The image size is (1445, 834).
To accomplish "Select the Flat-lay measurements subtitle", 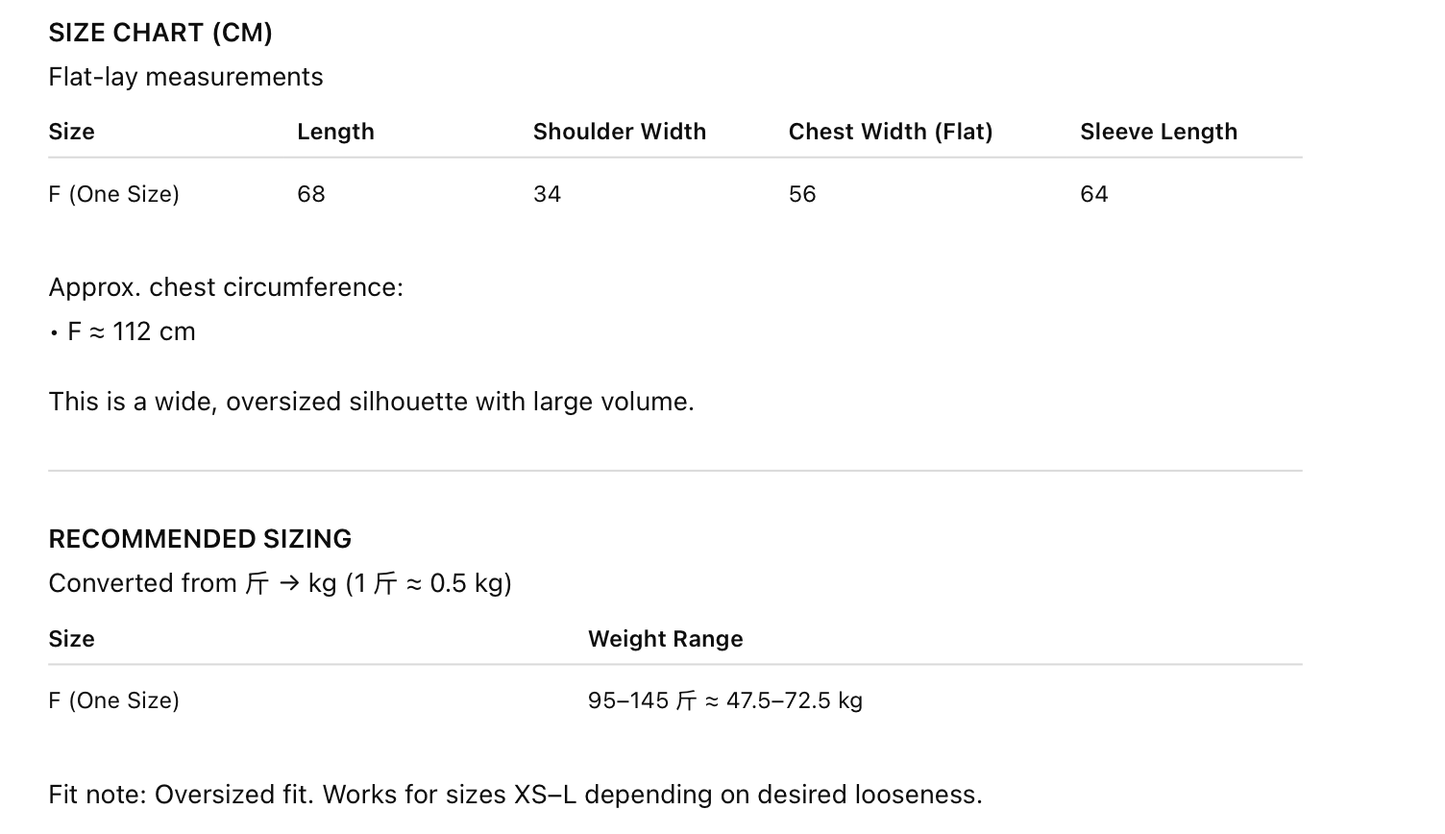I will click(x=185, y=77).
